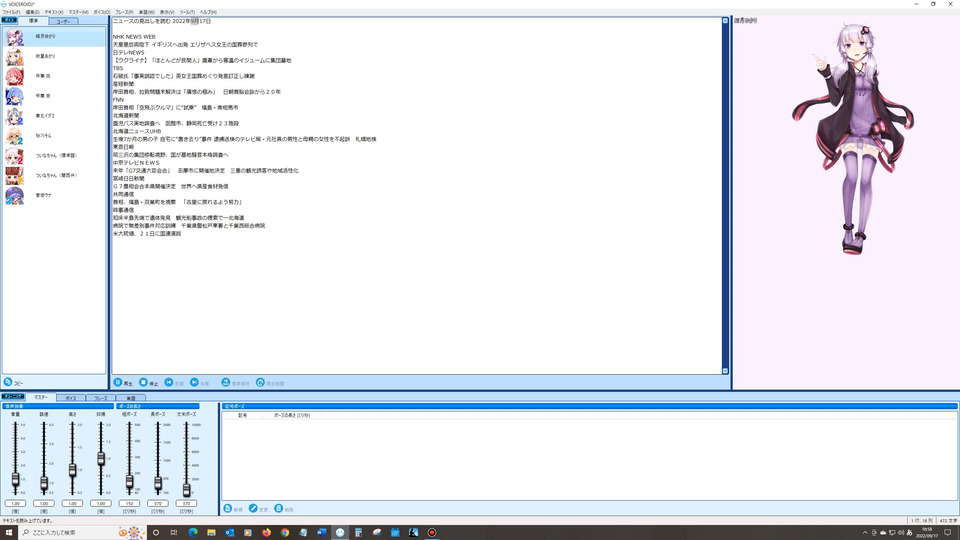
Task: Open the ヘルプ menu
Action: coord(208,12)
